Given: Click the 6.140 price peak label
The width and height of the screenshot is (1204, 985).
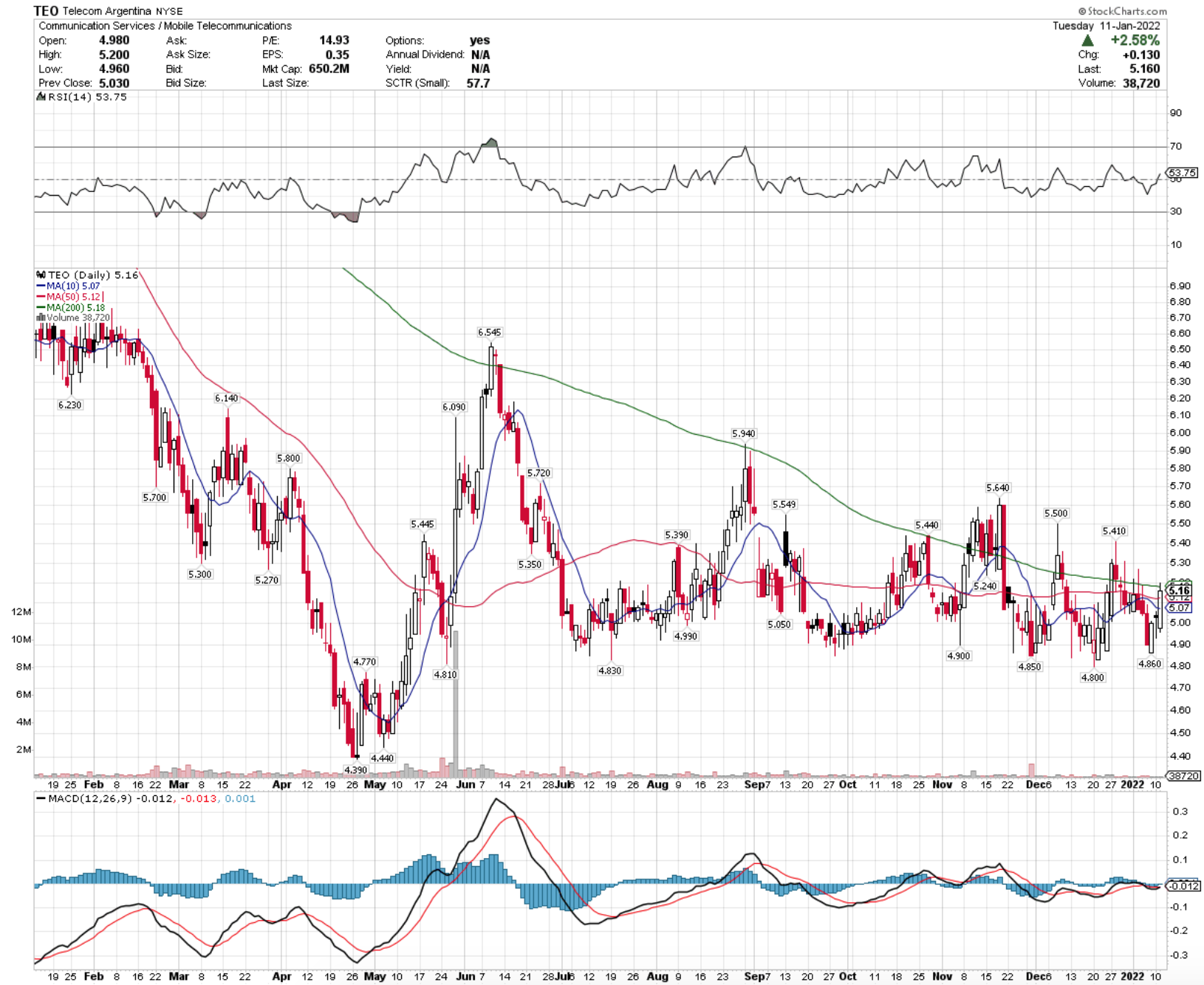Looking at the screenshot, I should pos(227,398).
